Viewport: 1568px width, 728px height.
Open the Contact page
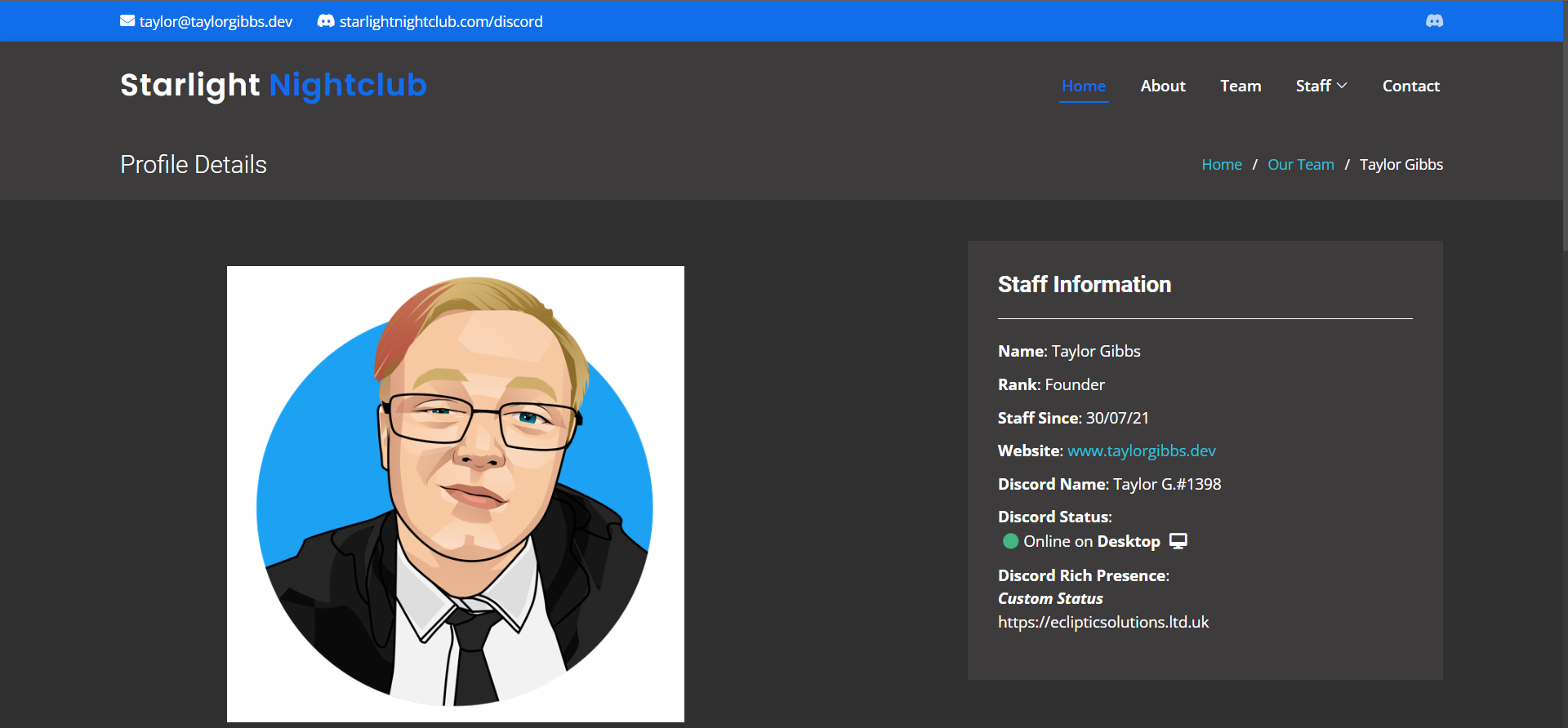(x=1410, y=86)
